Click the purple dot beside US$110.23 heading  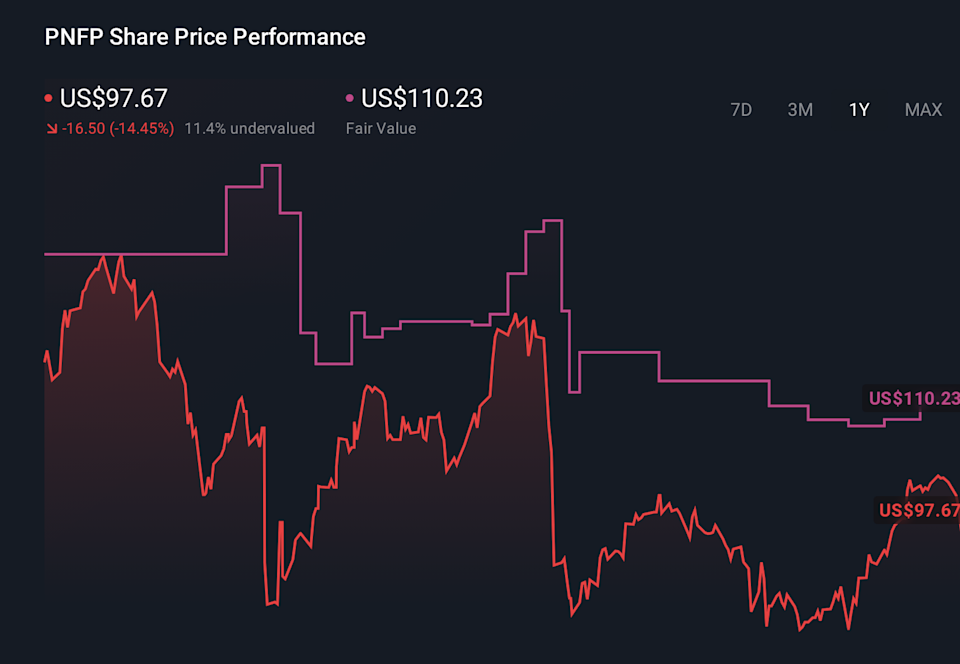tap(350, 99)
